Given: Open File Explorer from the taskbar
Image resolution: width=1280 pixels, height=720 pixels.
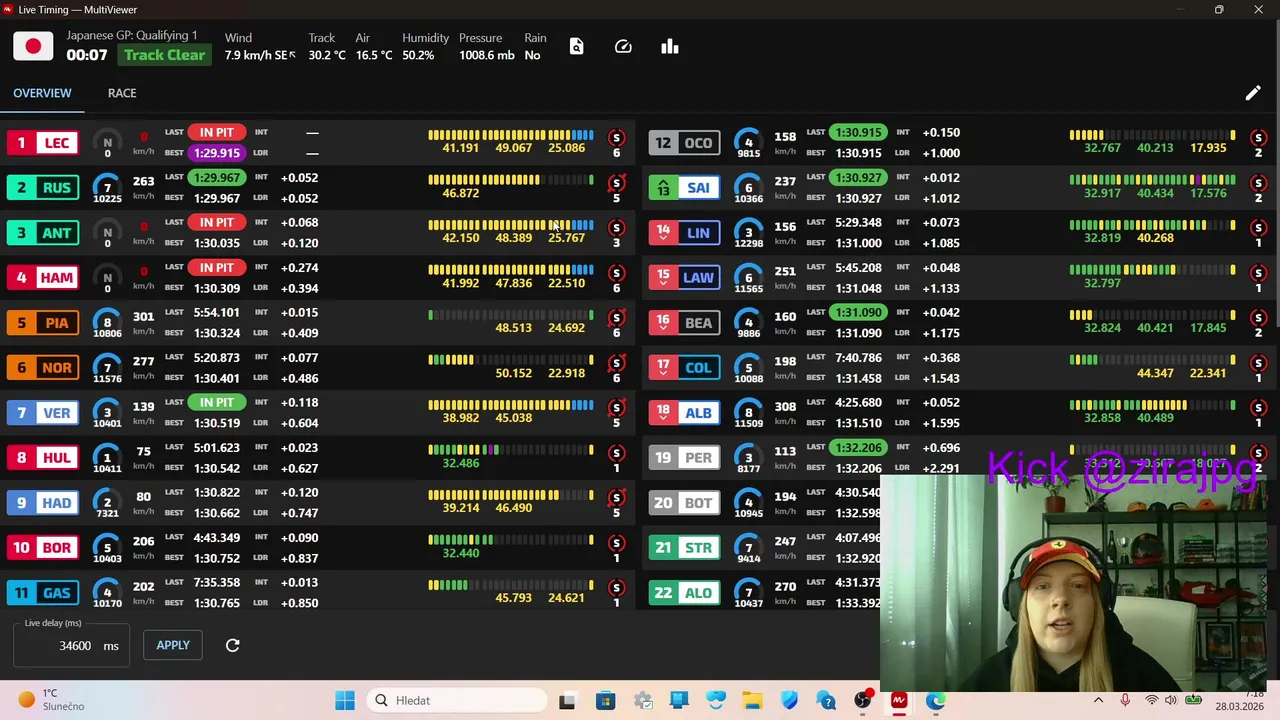Looking at the screenshot, I should point(752,700).
